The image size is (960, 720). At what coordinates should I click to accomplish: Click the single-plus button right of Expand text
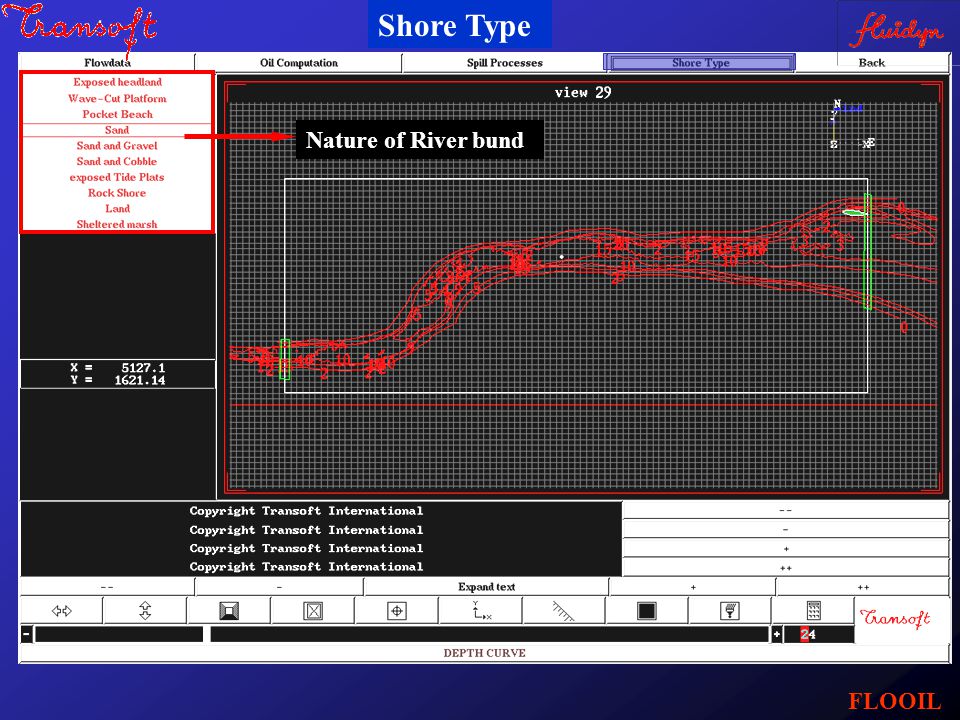pos(692,587)
